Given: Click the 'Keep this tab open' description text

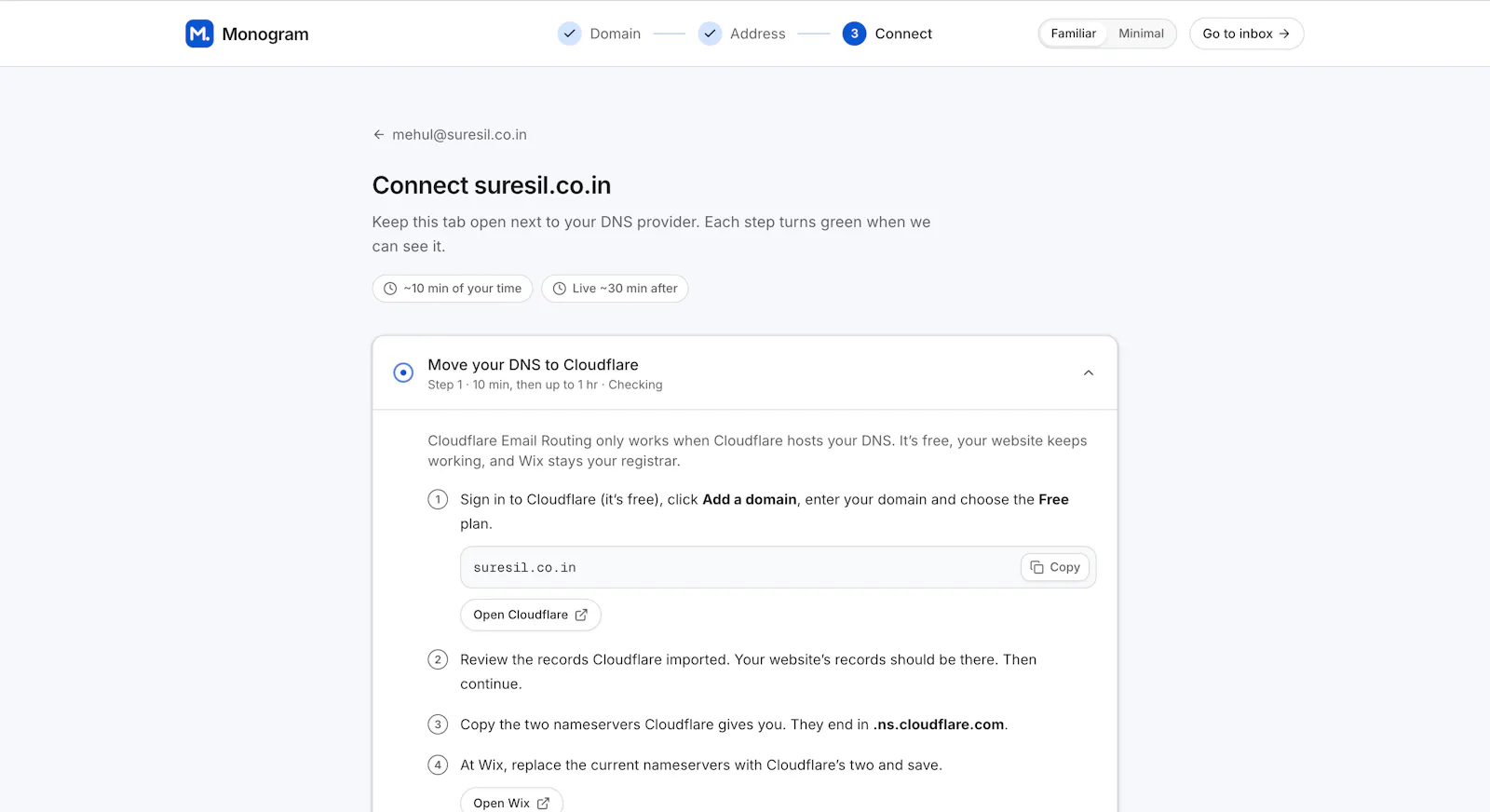Looking at the screenshot, I should coord(651,234).
